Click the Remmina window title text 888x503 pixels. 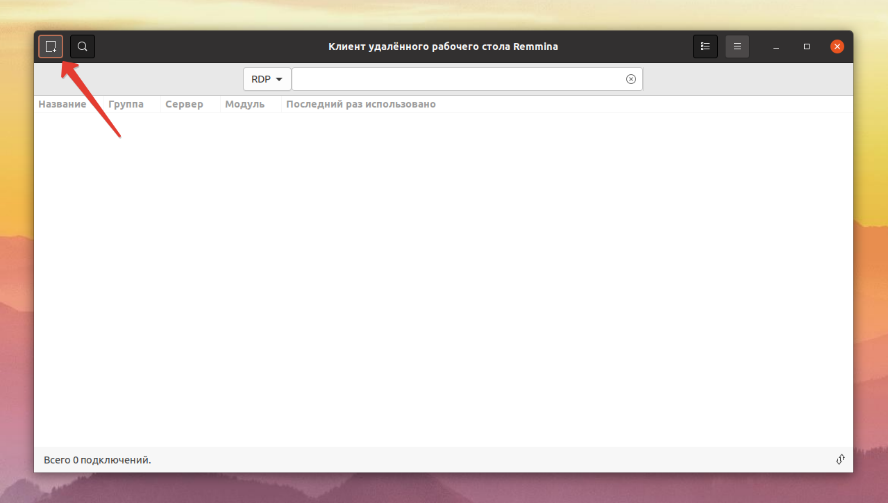point(443,46)
